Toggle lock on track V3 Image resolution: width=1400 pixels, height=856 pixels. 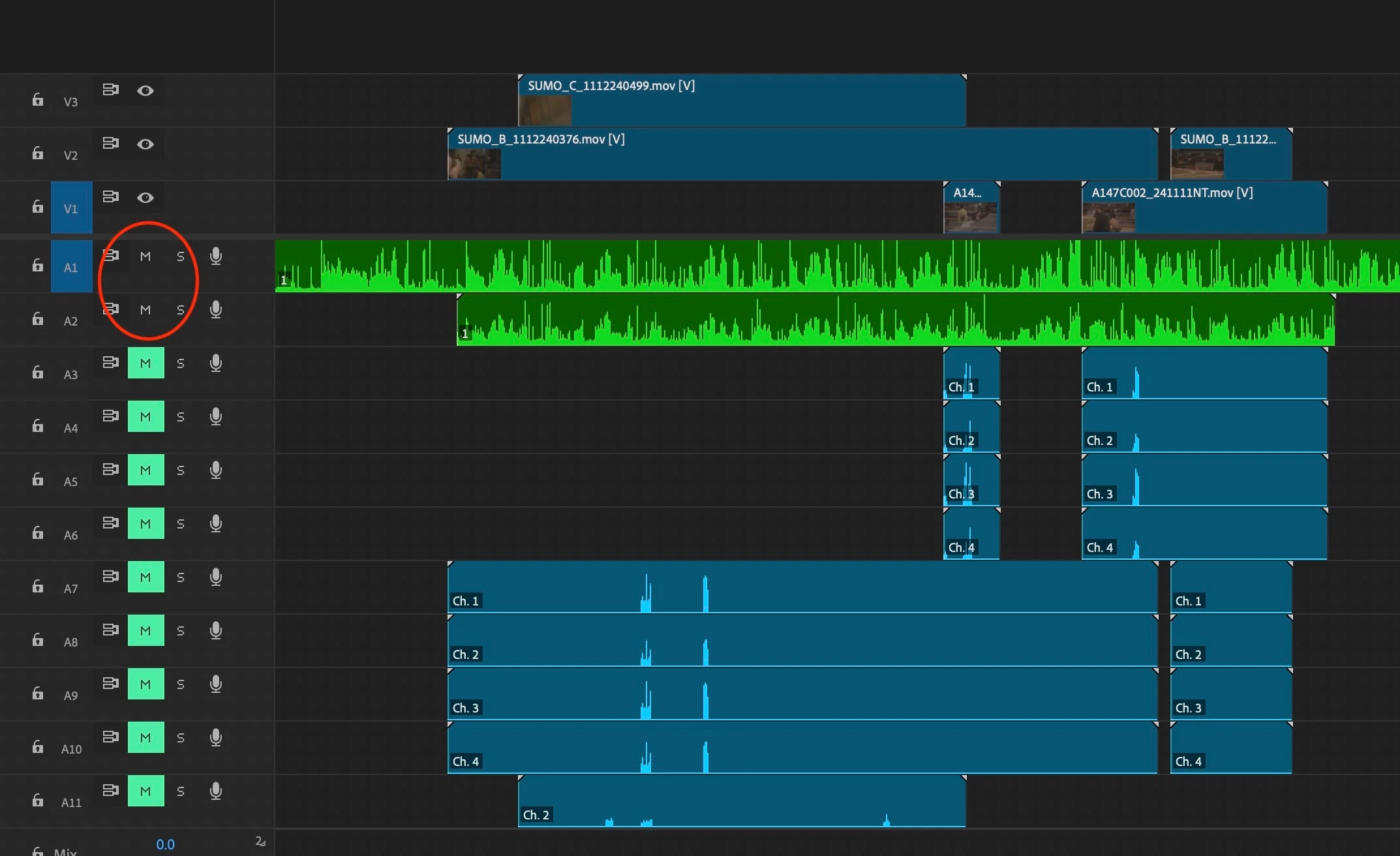click(x=38, y=99)
